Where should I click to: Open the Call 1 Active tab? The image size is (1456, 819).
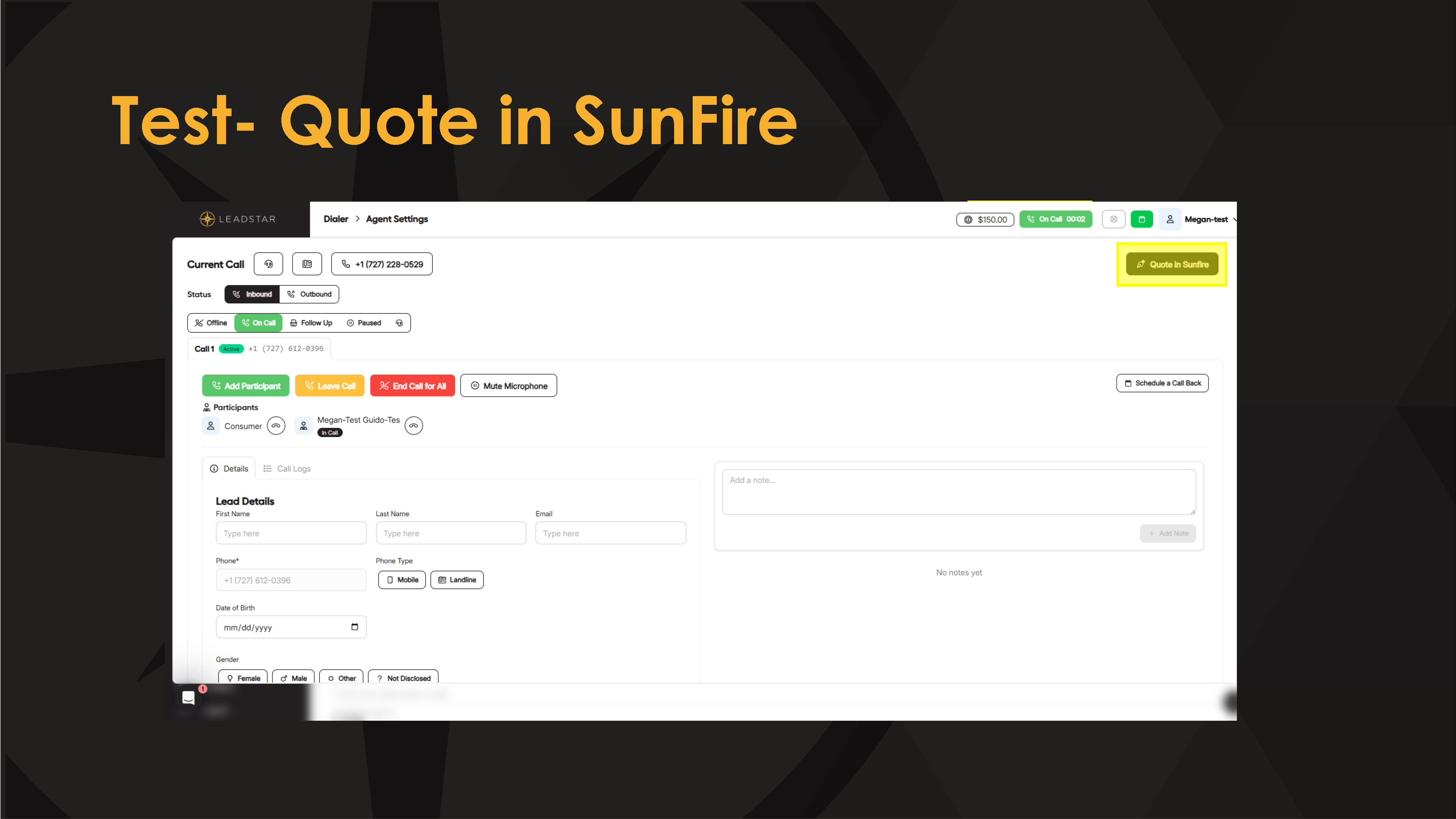pos(259,349)
